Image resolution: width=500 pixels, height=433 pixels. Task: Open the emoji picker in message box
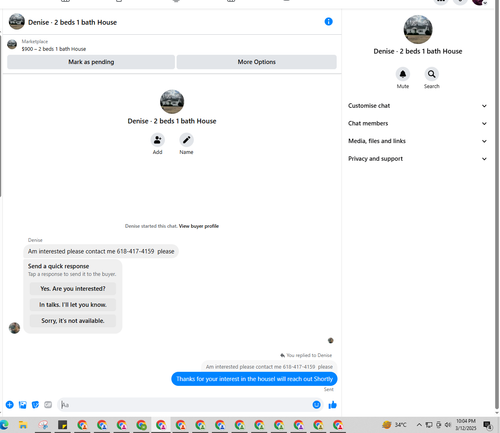(316, 405)
